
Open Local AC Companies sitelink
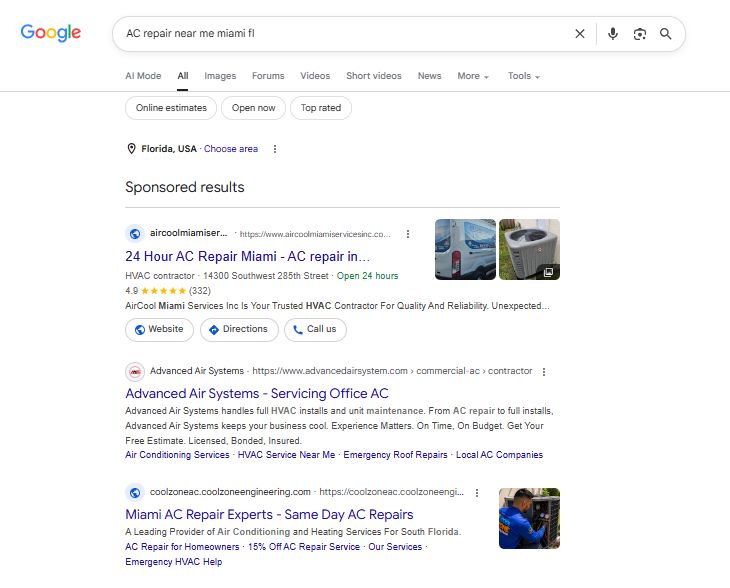click(499, 455)
